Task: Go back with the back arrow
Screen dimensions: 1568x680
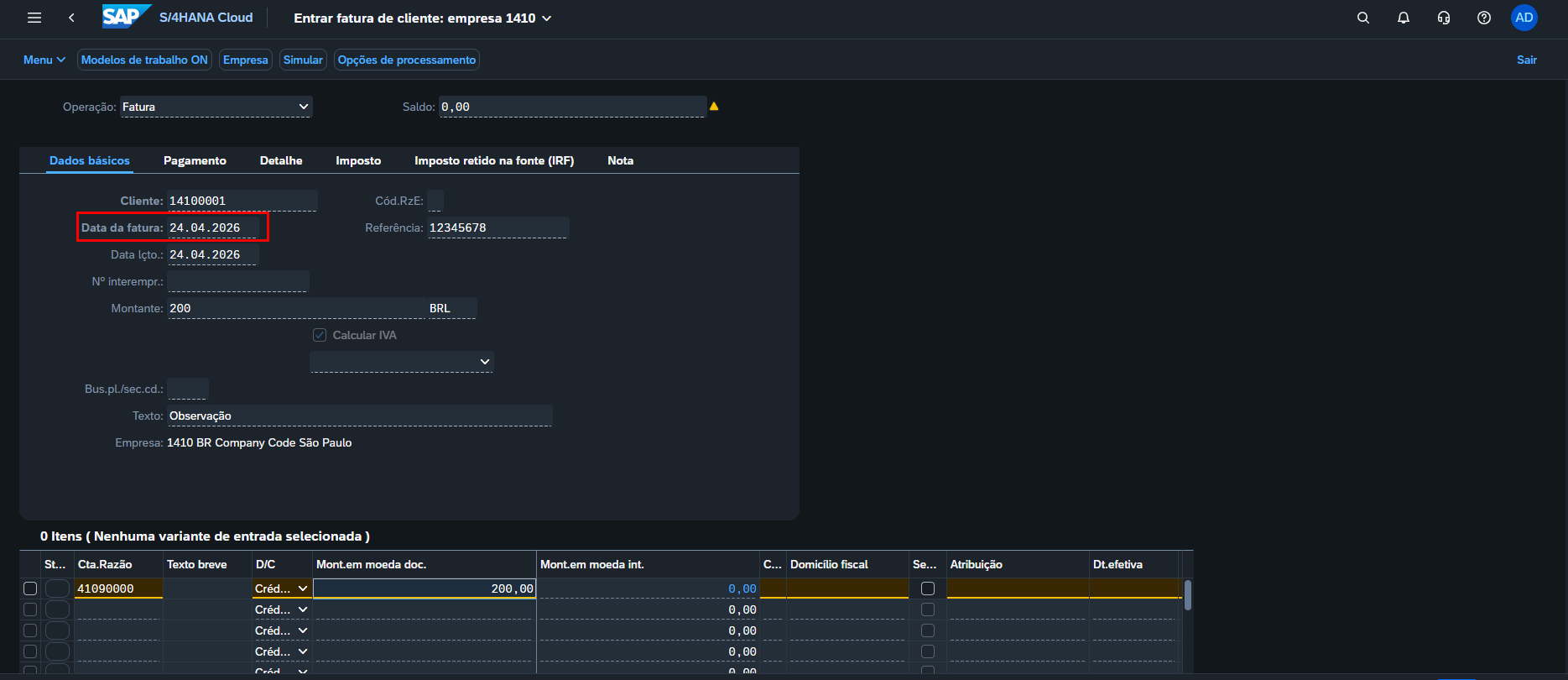Action: [x=71, y=18]
